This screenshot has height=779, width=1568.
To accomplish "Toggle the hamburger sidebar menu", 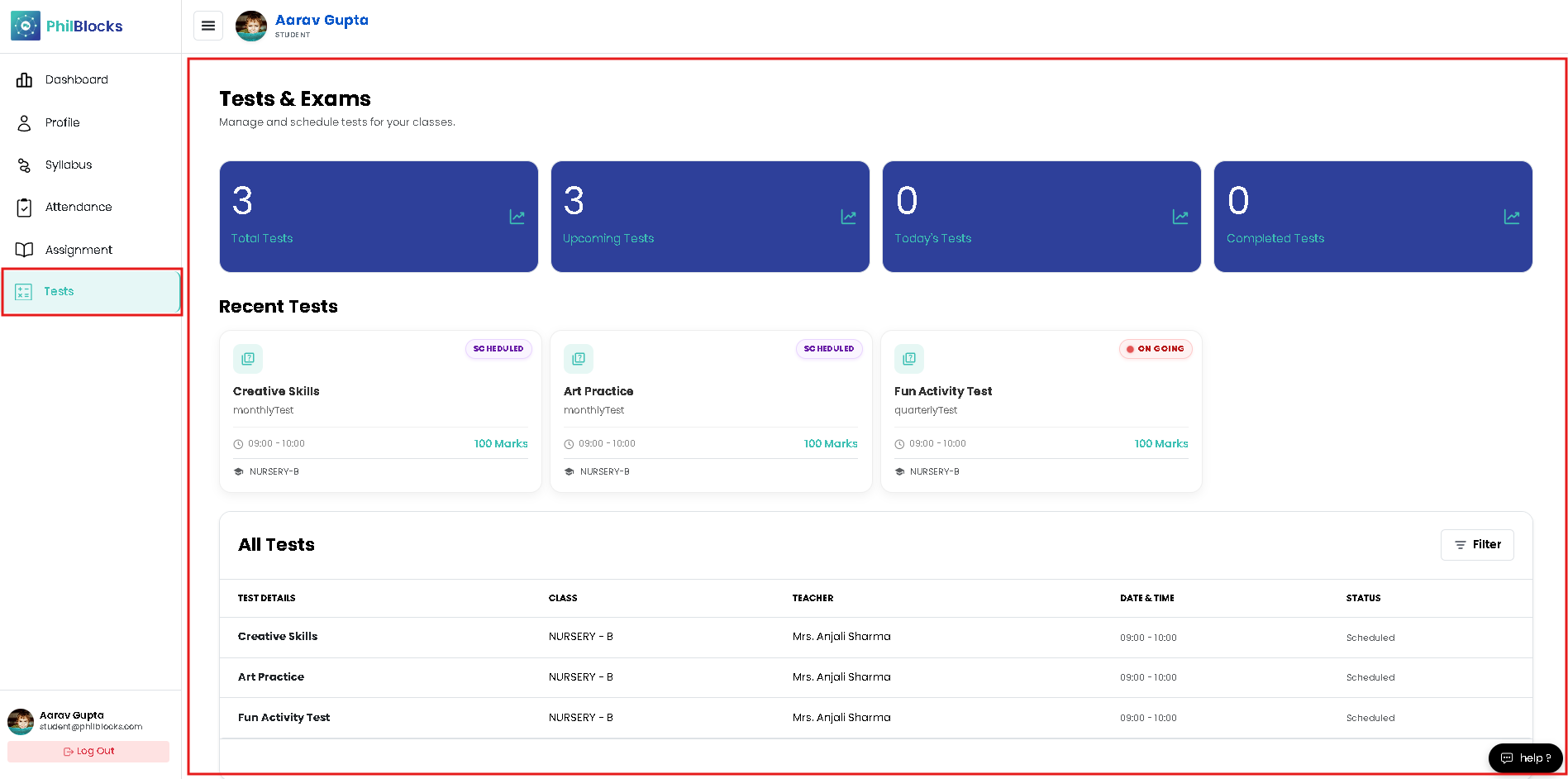I will [208, 26].
